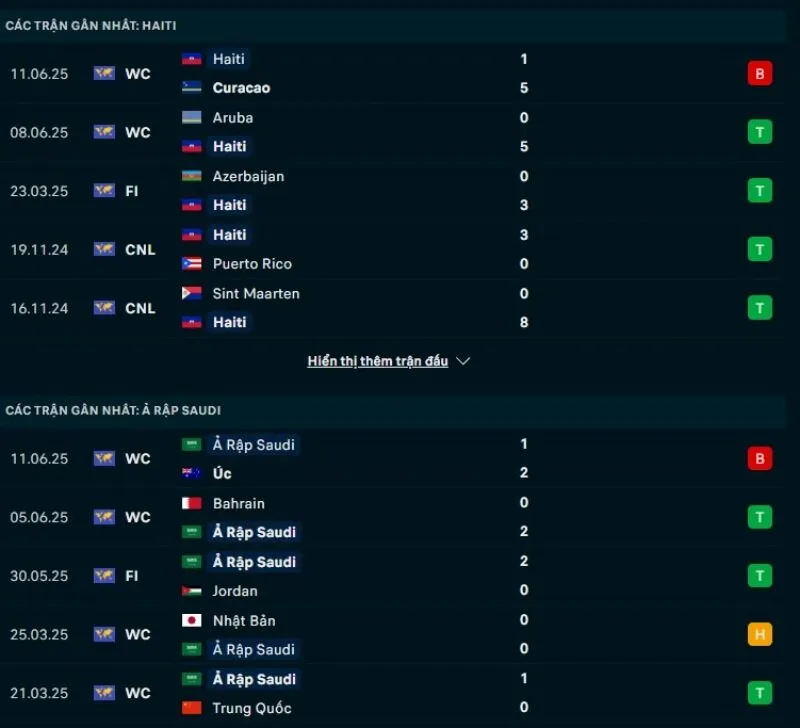This screenshot has width=800, height=728.
Task: Click the Azerbaijan flag icon
Action: pyautogui.click(x=192, y=176)
